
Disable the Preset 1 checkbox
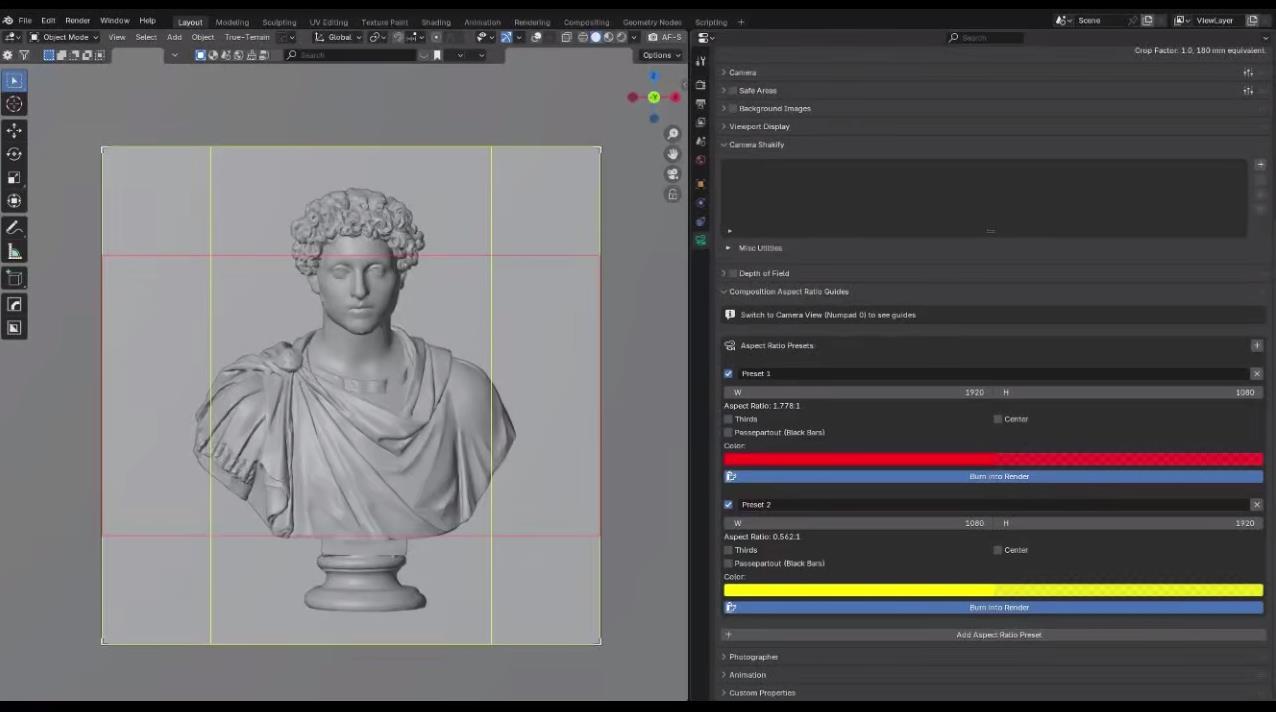[x=728, y=374]
